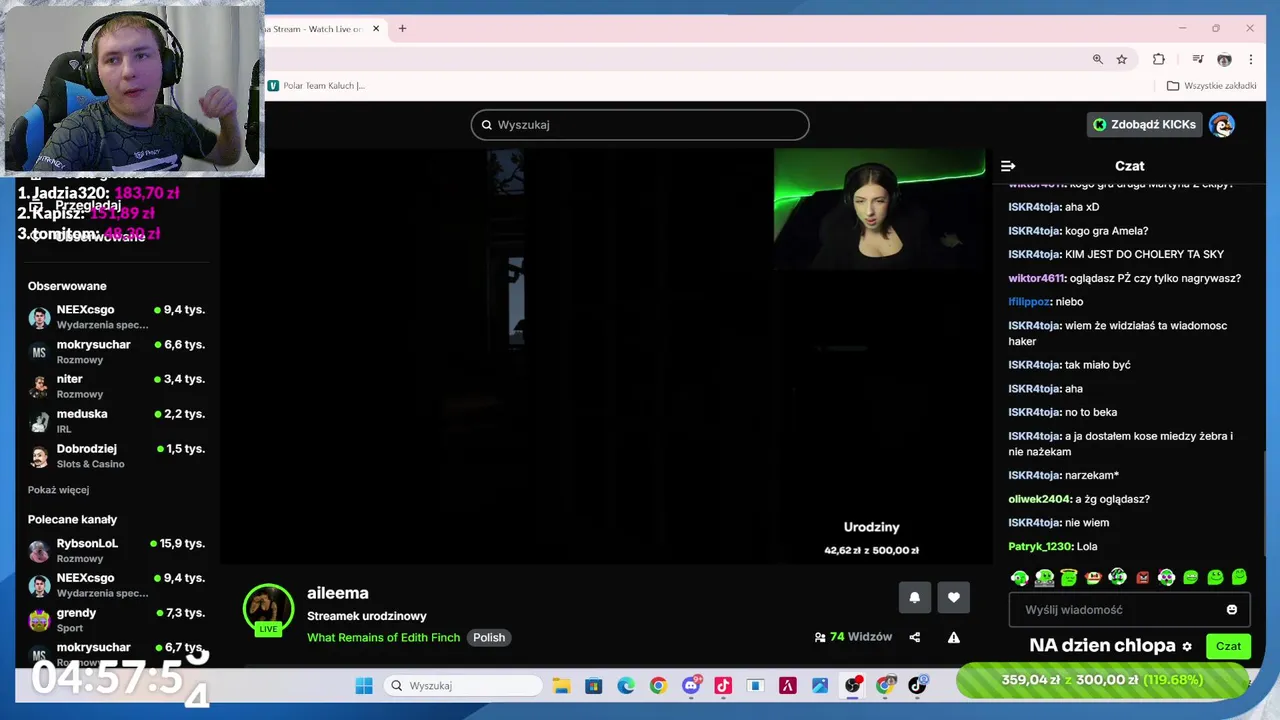Open Windows Start menu
1280x720 pixels.
tap(364, 686)
